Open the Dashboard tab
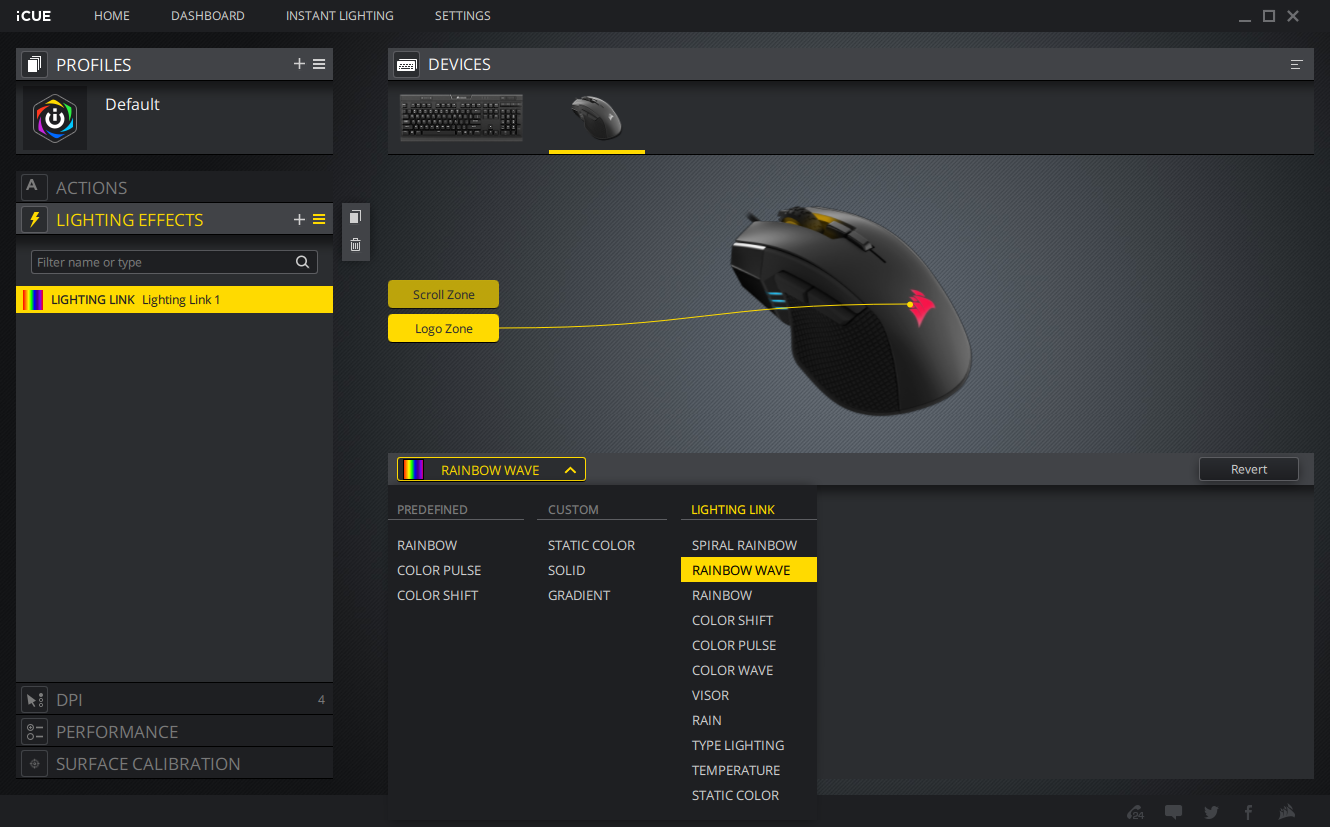The image size is (1330, 827). coord(208,16)
